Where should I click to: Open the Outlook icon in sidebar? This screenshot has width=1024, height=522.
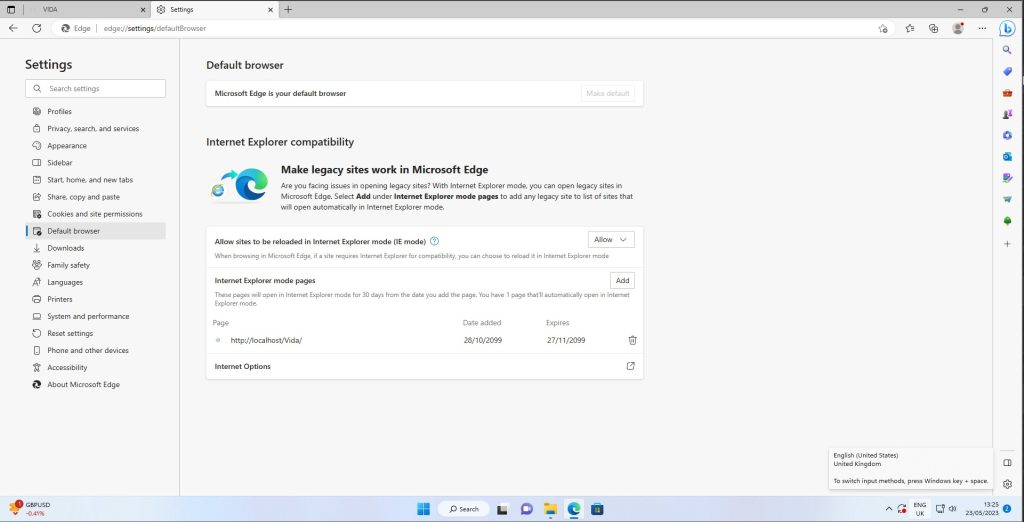point(1007,157)
